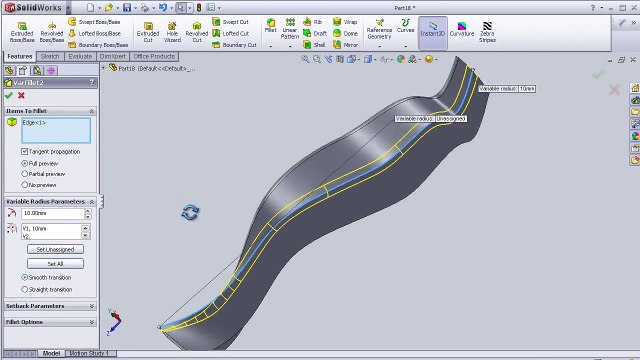Open Motion Study 1 tab
The image size is (640, 360).
[x=89, y=353]
